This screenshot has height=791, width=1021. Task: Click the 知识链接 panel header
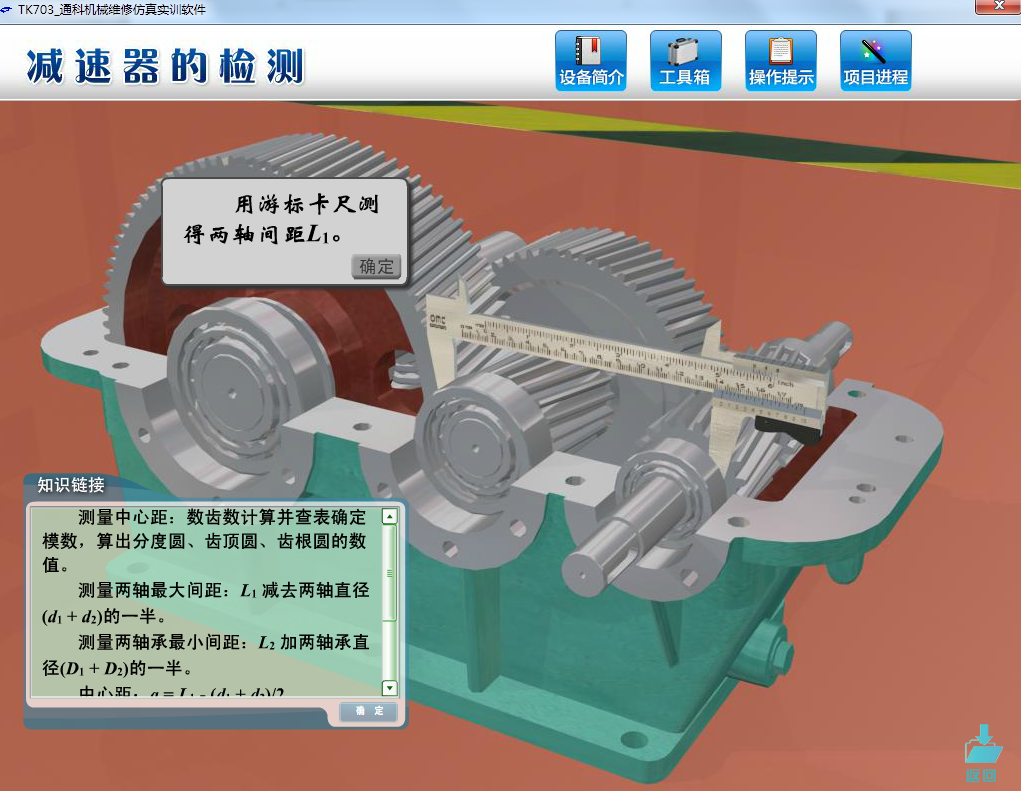(71, 486)
